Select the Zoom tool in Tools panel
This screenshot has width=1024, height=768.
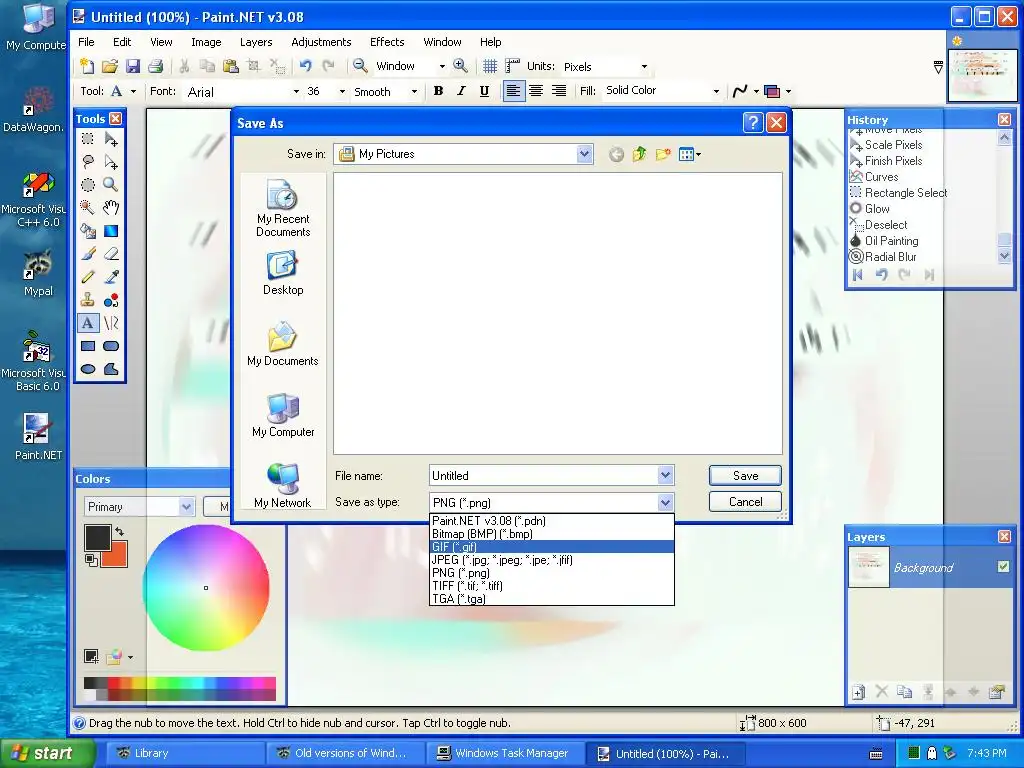(111, 185)
